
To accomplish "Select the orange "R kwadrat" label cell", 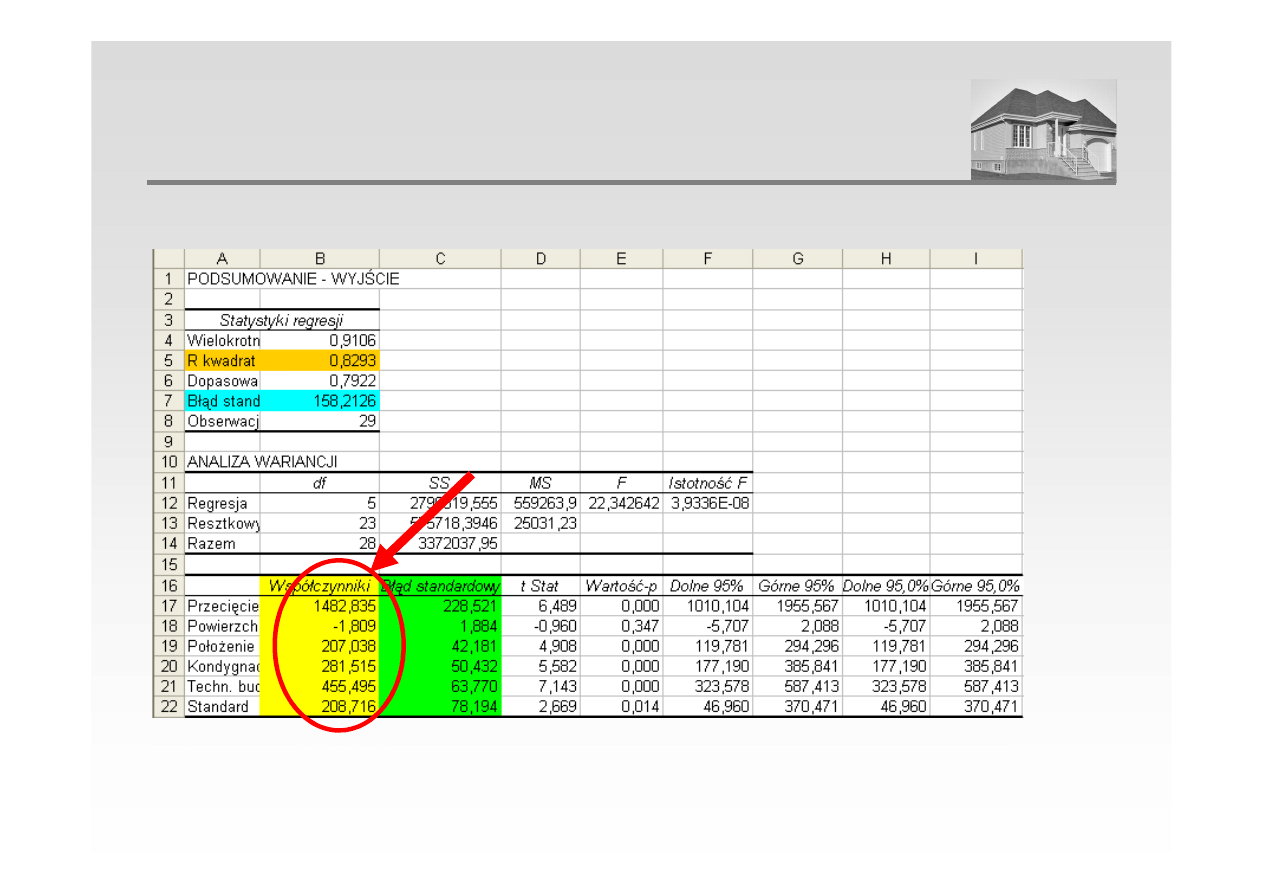I will 222,360.
